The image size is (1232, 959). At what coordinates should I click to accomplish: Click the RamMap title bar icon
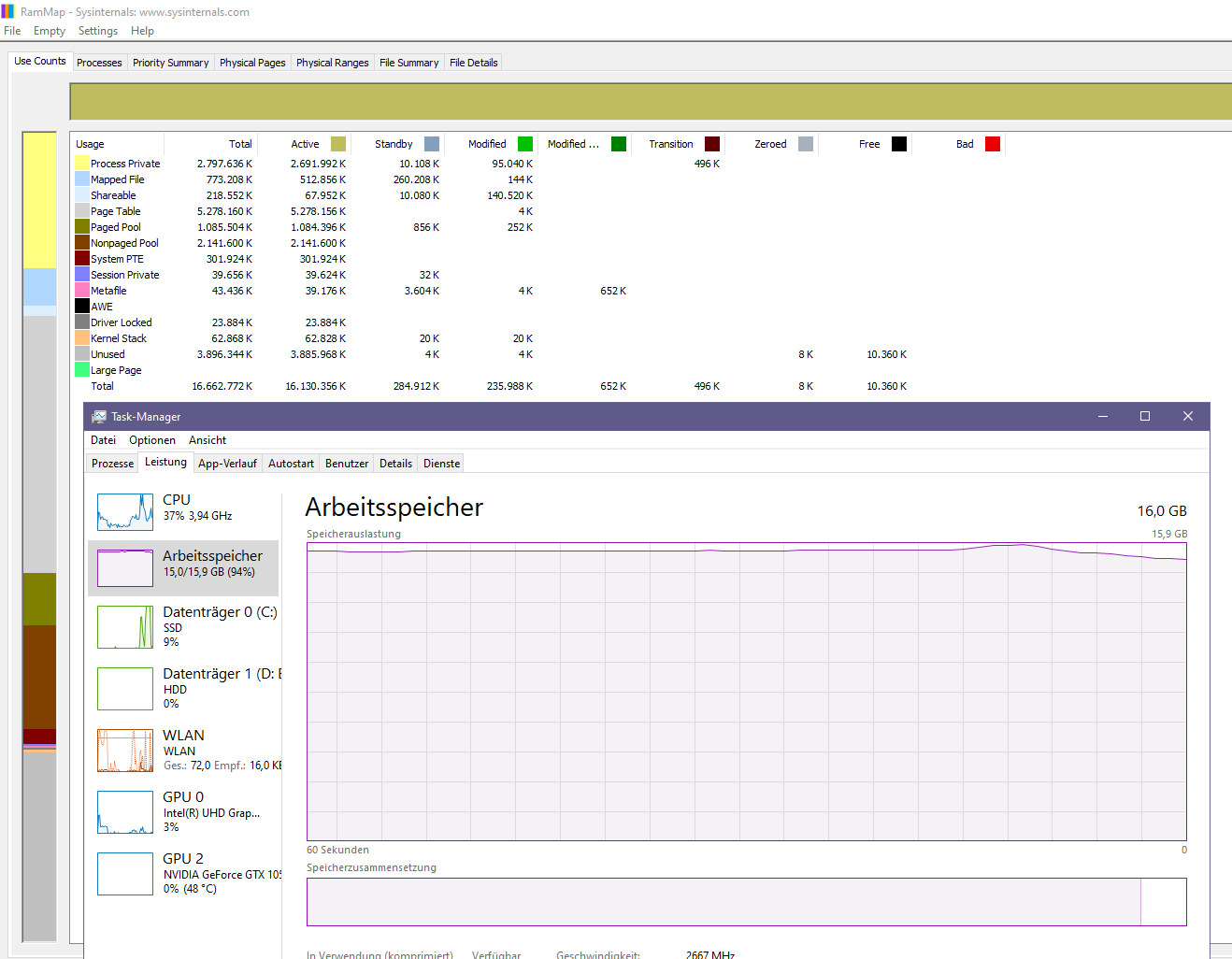8,11
